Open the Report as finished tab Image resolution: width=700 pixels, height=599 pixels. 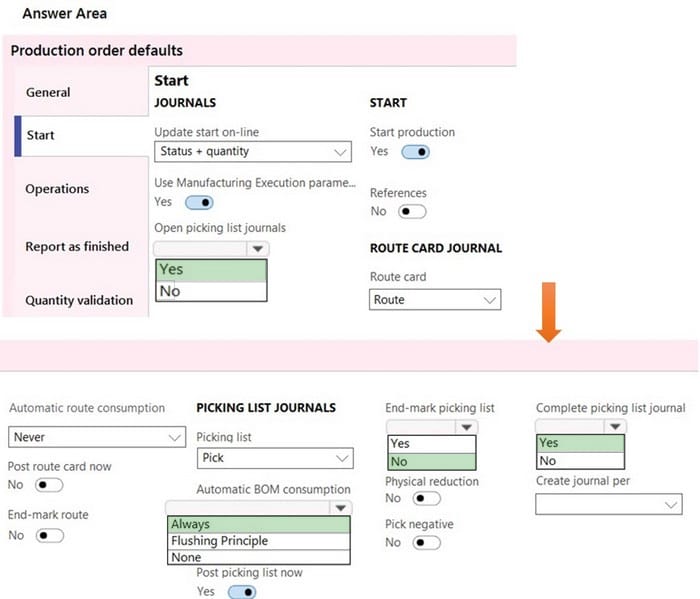click(x=77, y=246)
